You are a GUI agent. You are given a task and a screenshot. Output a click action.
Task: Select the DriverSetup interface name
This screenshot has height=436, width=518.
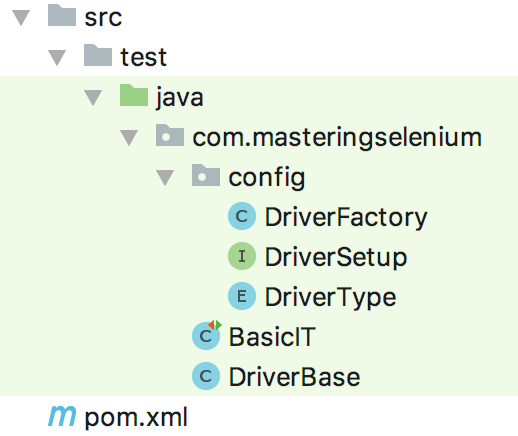click(x=336, y=258)
